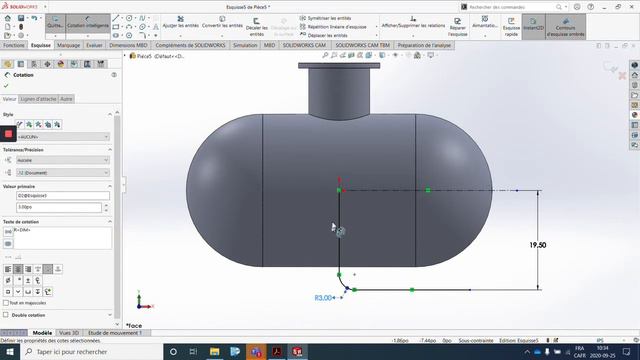Click Réparer l'esquisse tool
This screenshot has height=360, width=640.
[458, 27]
